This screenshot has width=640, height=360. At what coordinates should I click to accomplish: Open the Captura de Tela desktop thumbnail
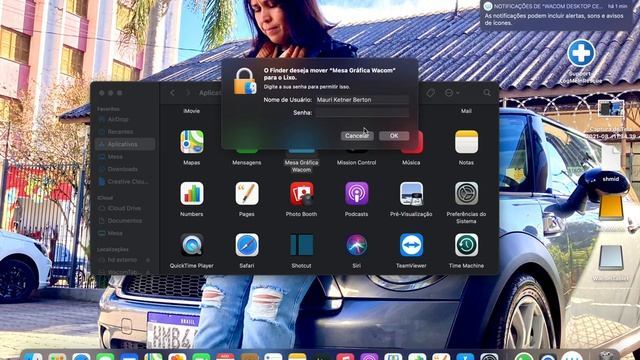(x=611, y=108)
